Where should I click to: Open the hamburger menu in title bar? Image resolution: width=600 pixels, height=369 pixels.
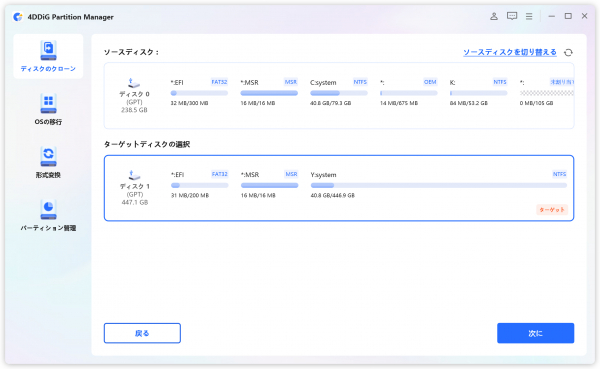pos(529,16)
